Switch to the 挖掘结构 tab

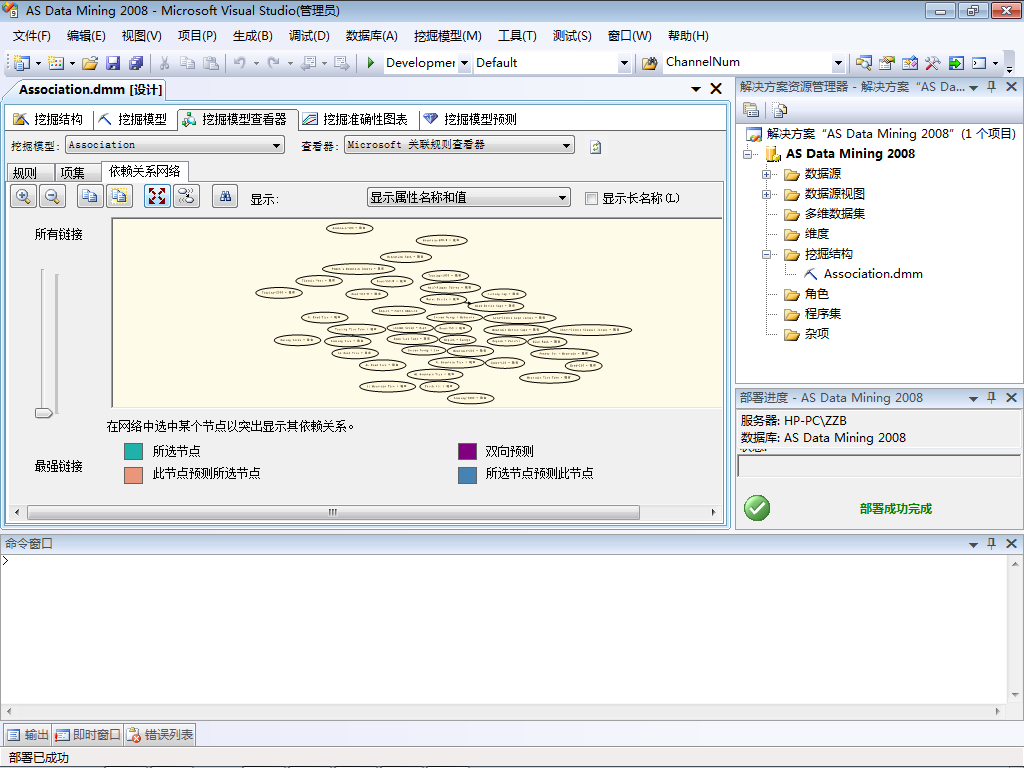click(49, 119)
